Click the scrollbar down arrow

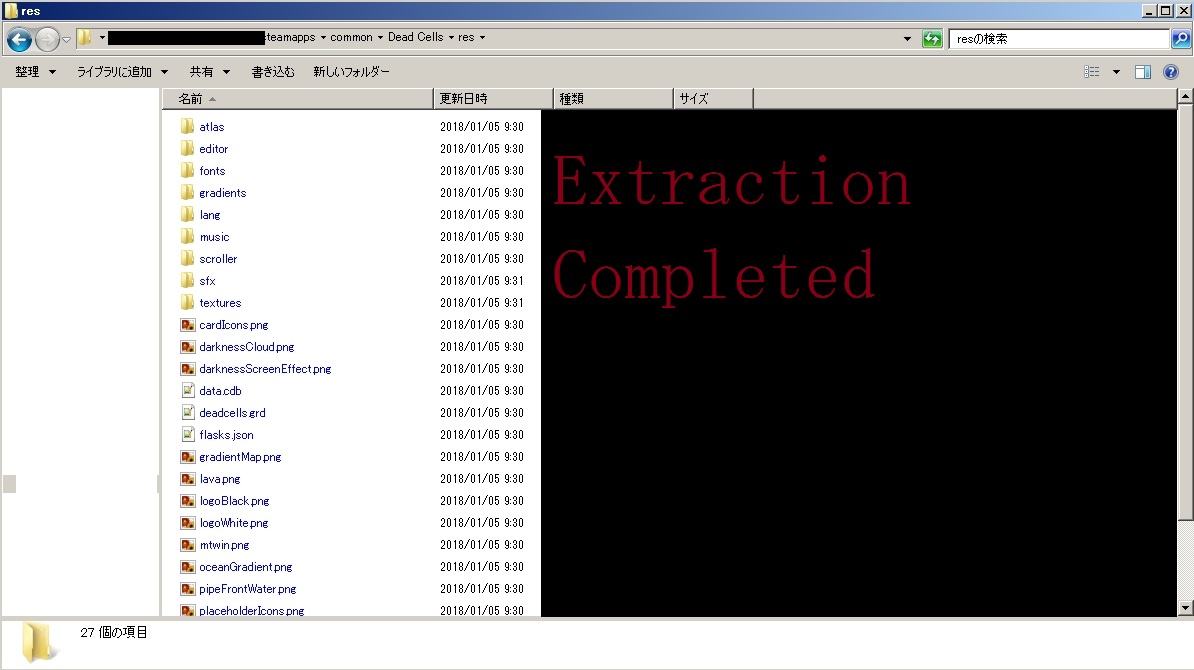pos(1185,607)
